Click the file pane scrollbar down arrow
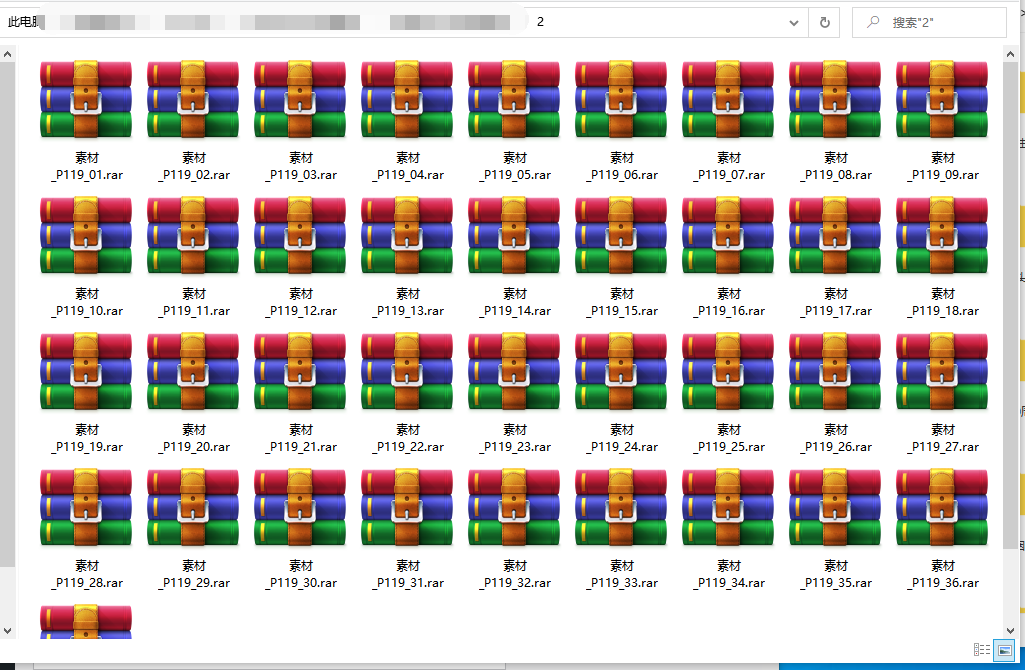 tap(1011, 630)
